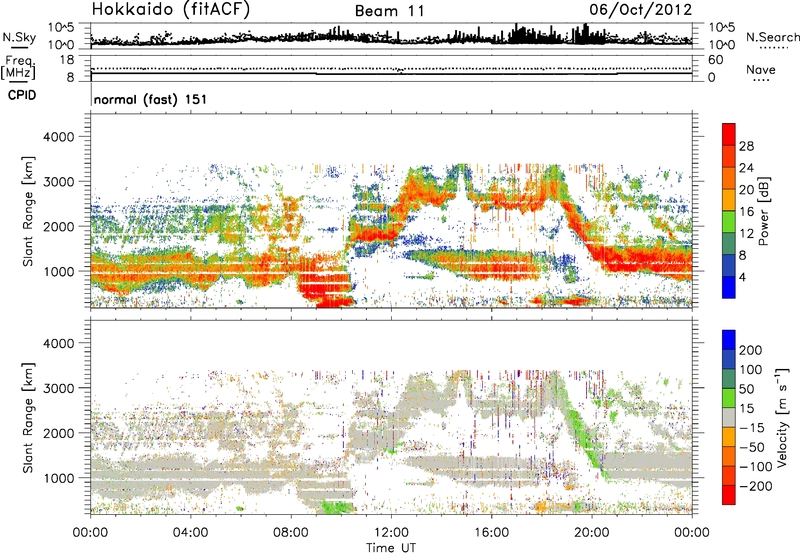Click the "20:00" time tick label
The height and width of the screenshot is (554, 800).
pos(591,533)
